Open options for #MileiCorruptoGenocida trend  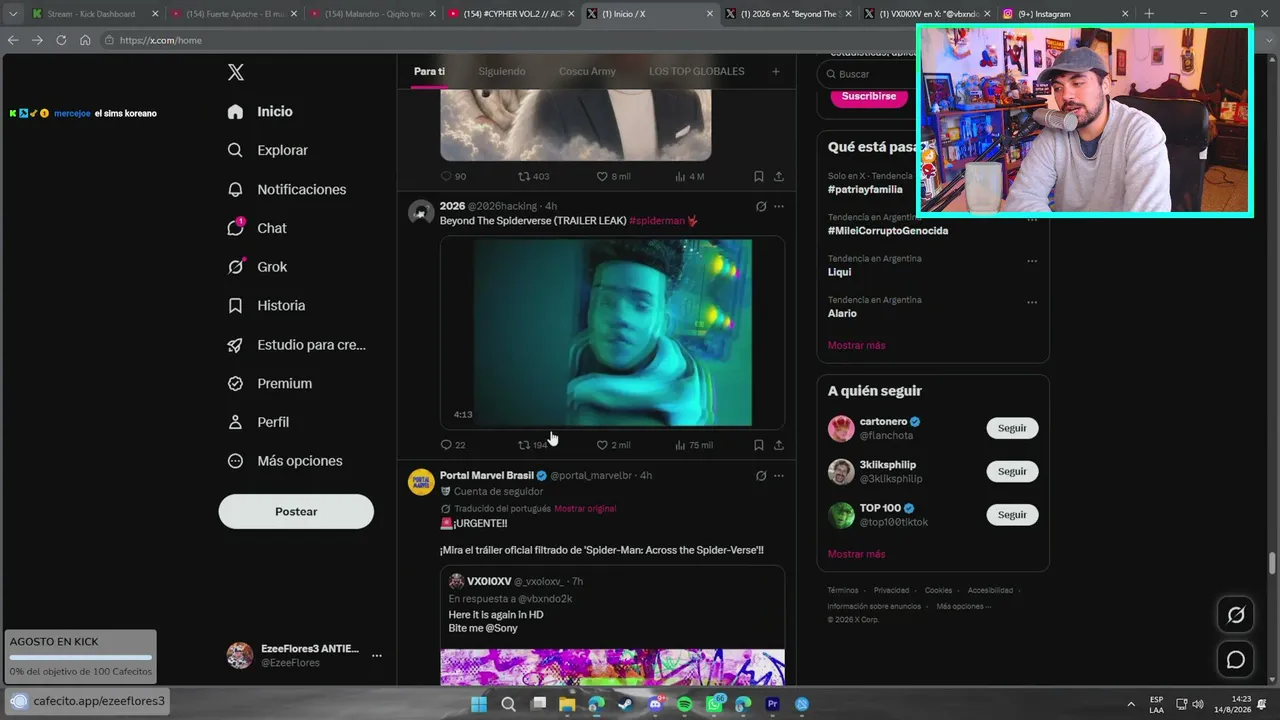[1032, 219]
